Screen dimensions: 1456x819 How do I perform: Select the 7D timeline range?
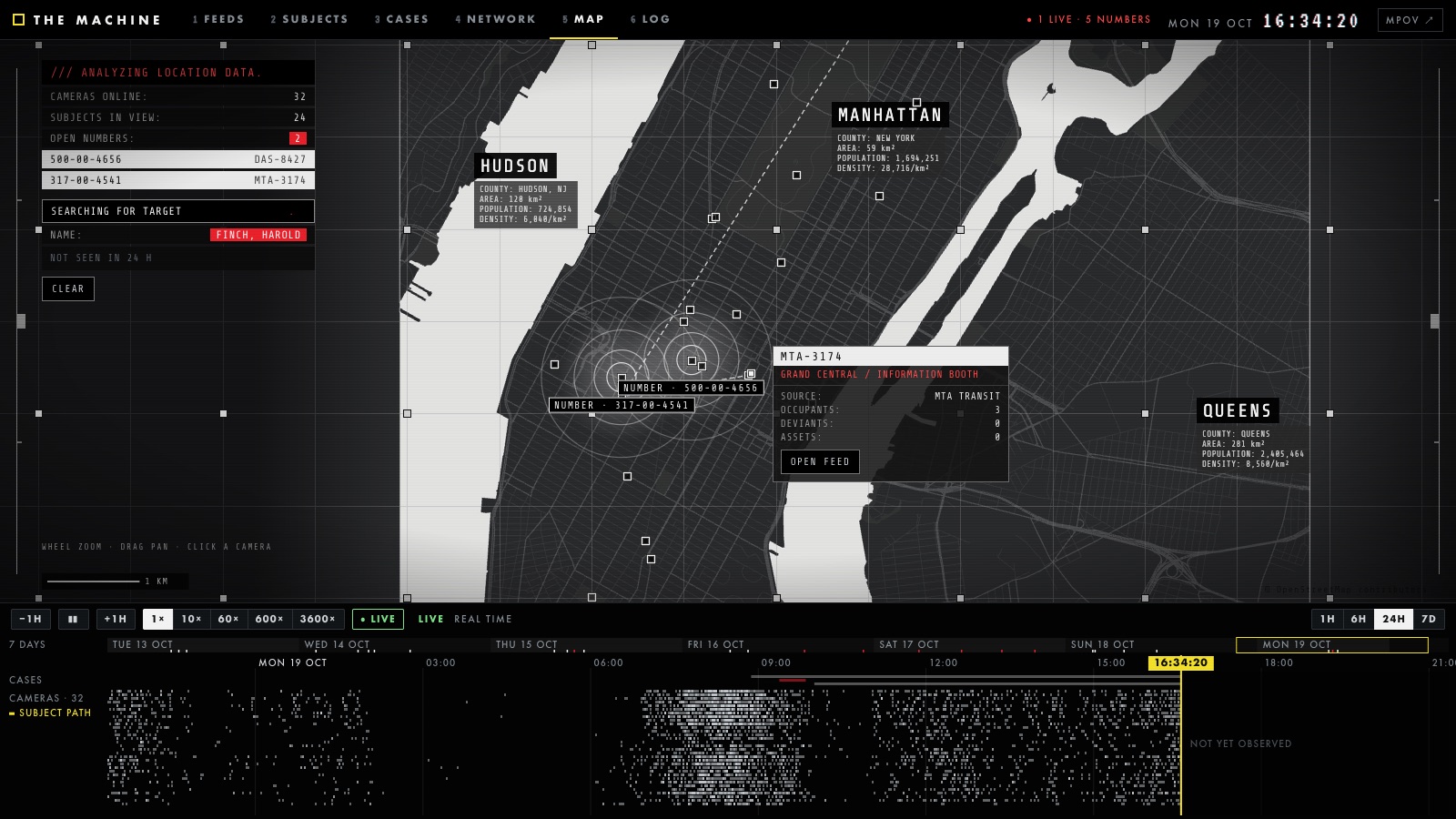(x=1429, y=619)
